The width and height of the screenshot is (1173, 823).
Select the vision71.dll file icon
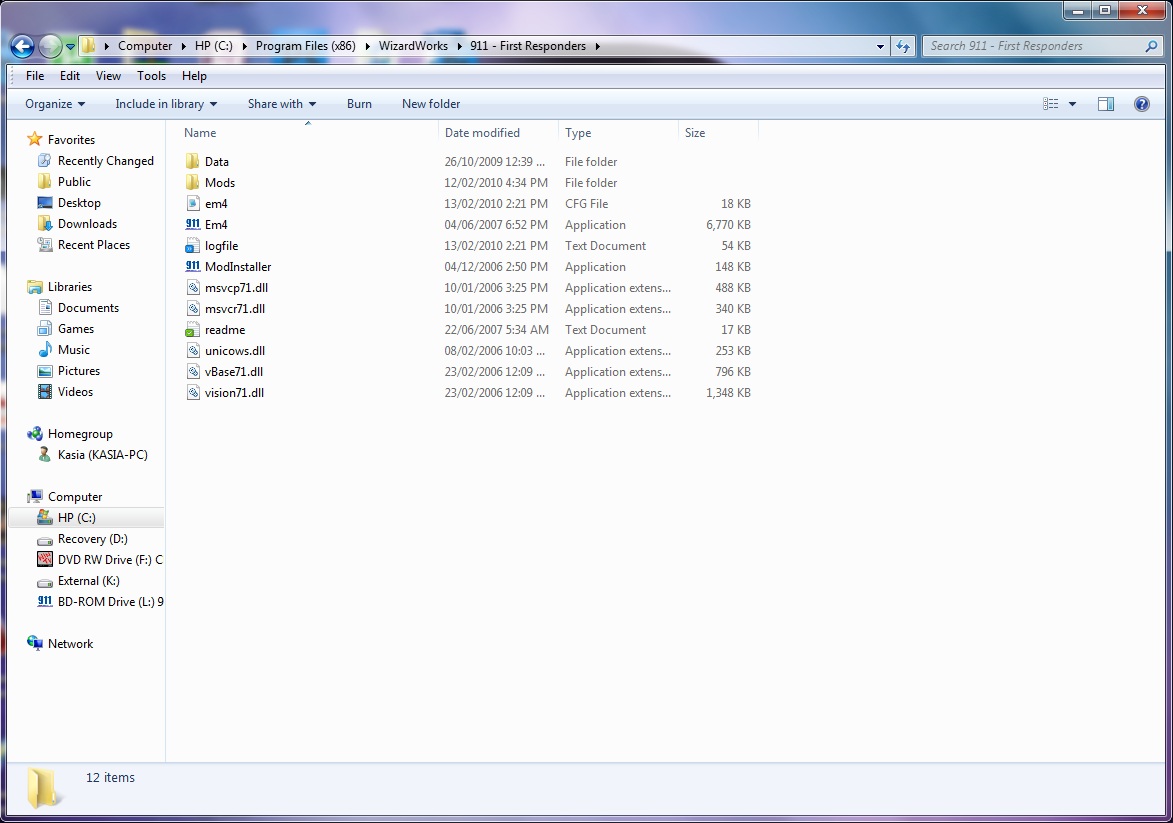click(192, 392)
